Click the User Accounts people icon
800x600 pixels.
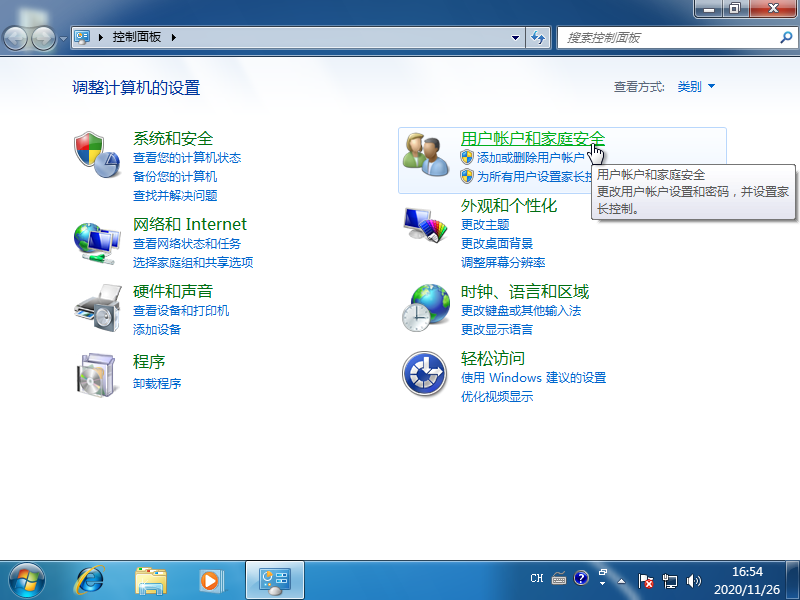coord(425,155)
